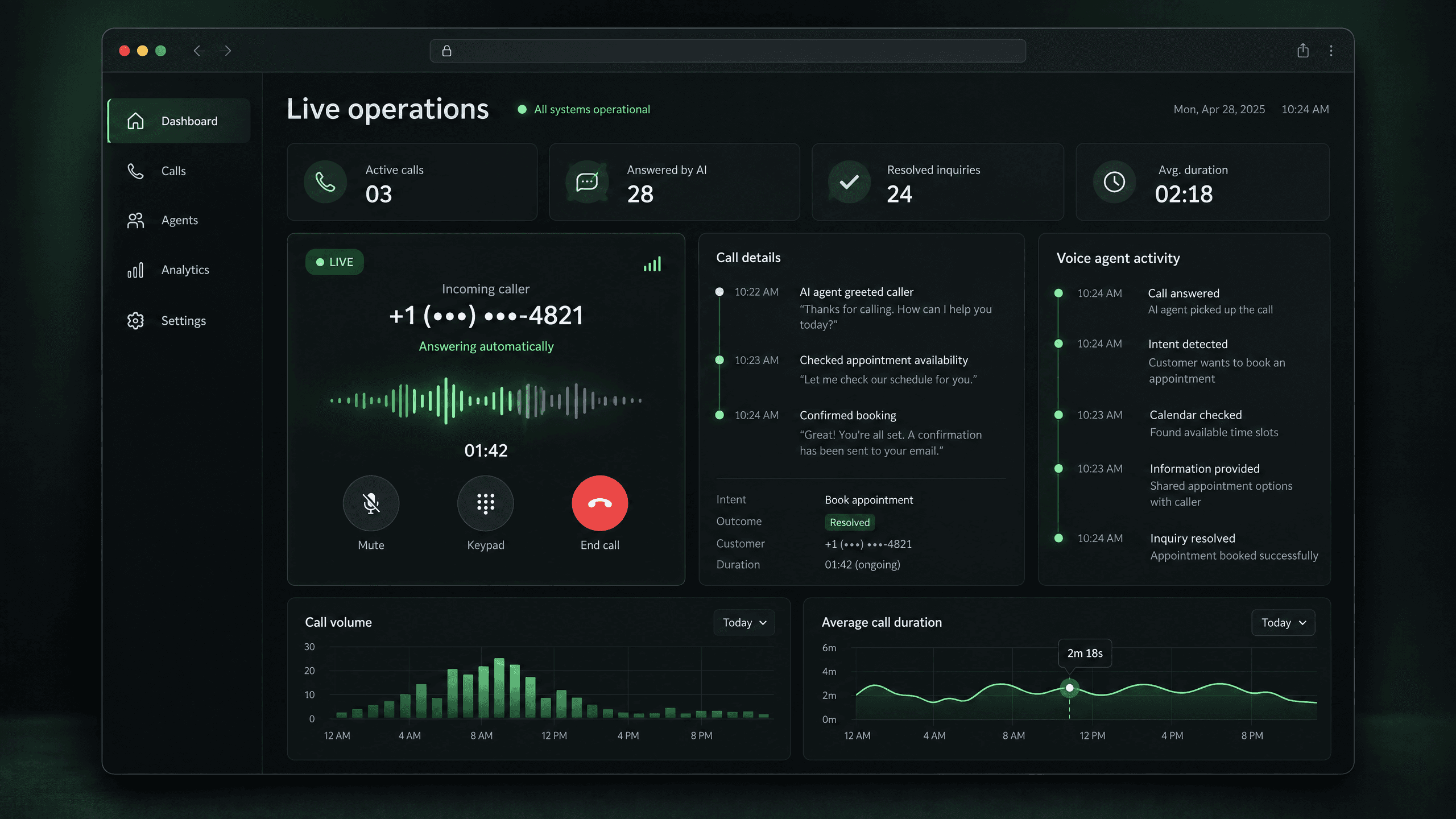This screenshot has height=819, width=1456.
Task: Click the yellow minimize window dot
Action: [x=143, y=51]
